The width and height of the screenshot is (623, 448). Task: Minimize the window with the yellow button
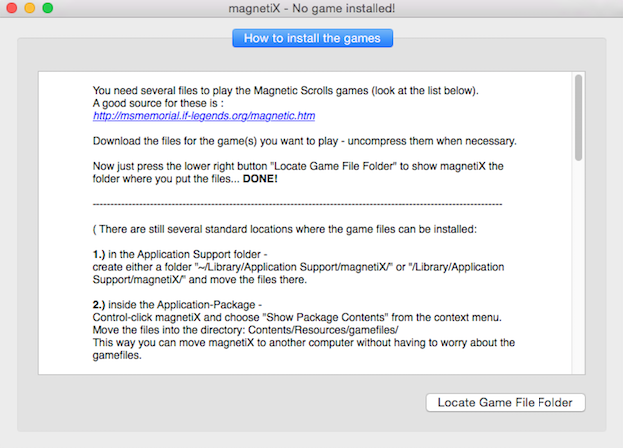coord(30,8)
